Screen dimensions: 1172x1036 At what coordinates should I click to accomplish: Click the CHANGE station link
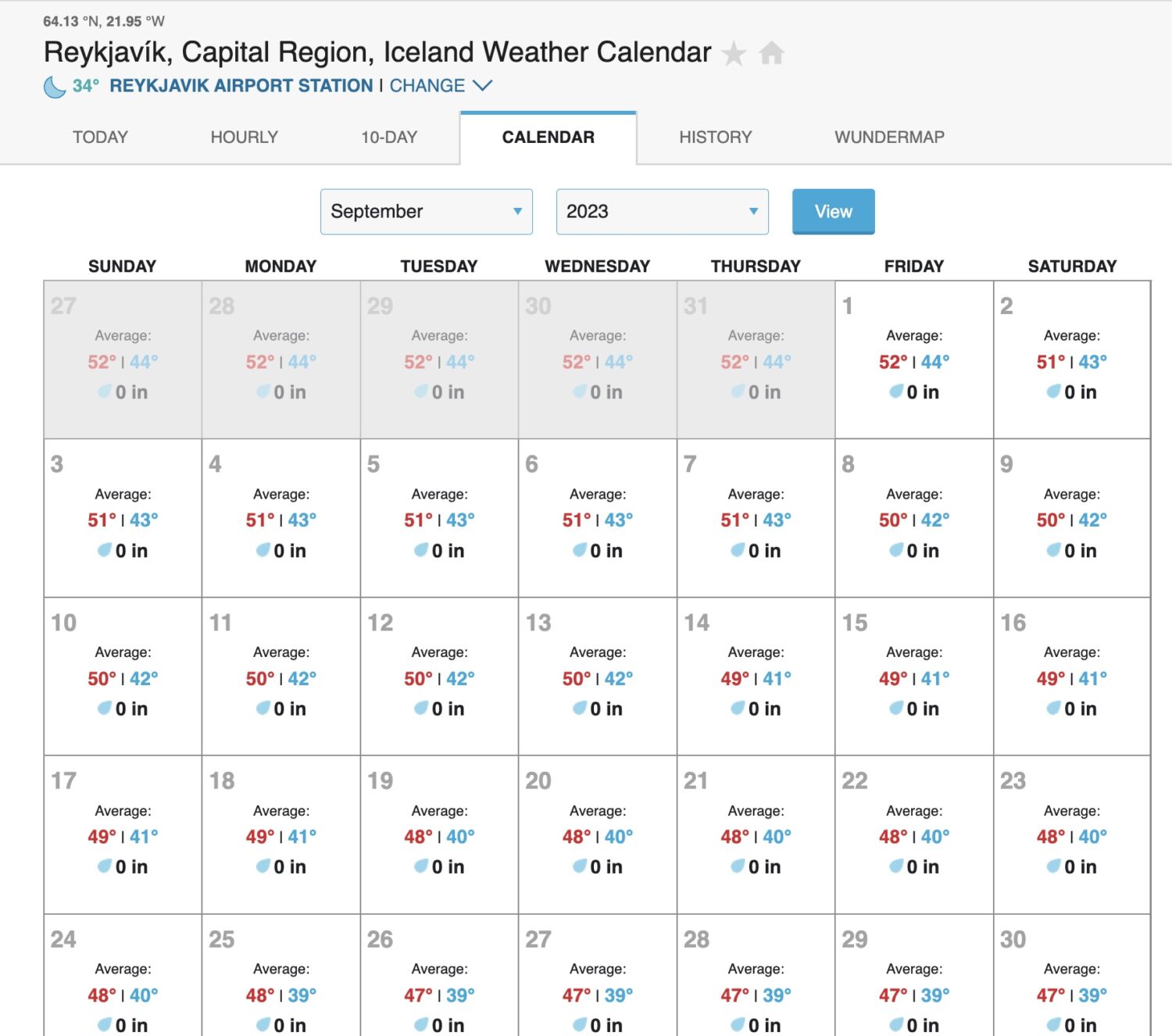[426, 86]
